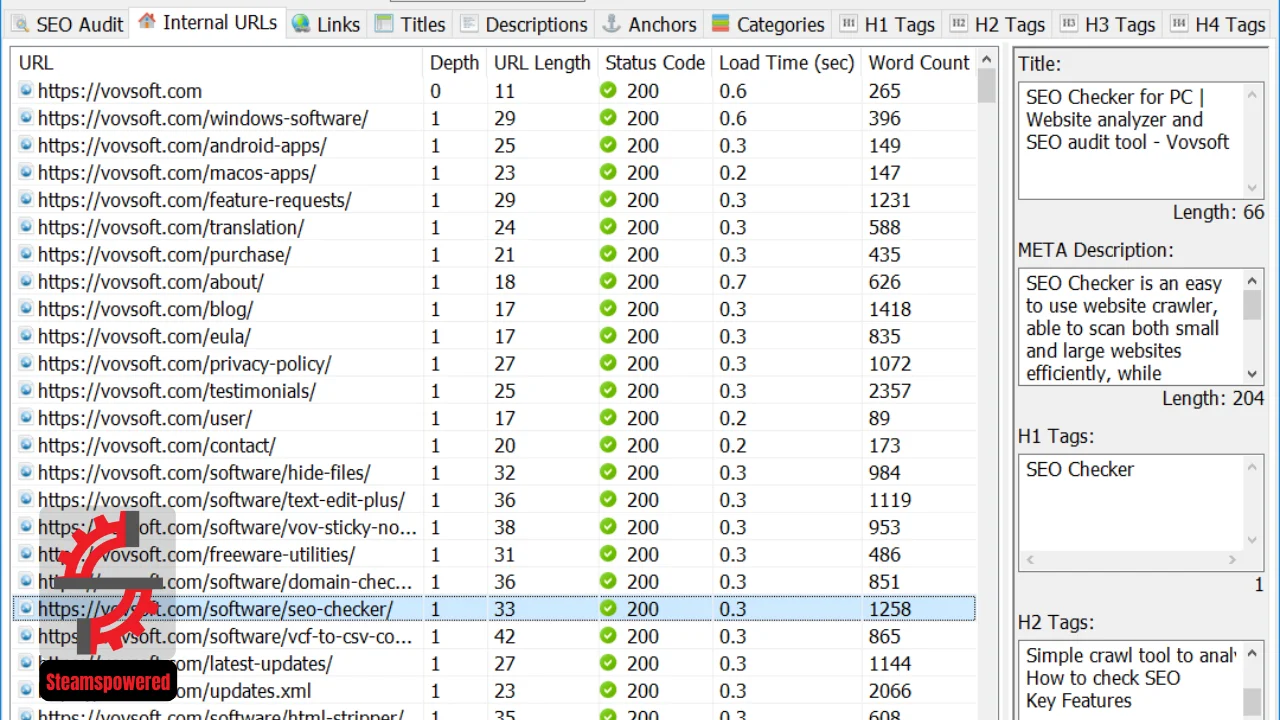This screenshot has height=720, width=1280.
Task: Sort by Load Time (sec) column header
Action: click(x=787, y=62)
